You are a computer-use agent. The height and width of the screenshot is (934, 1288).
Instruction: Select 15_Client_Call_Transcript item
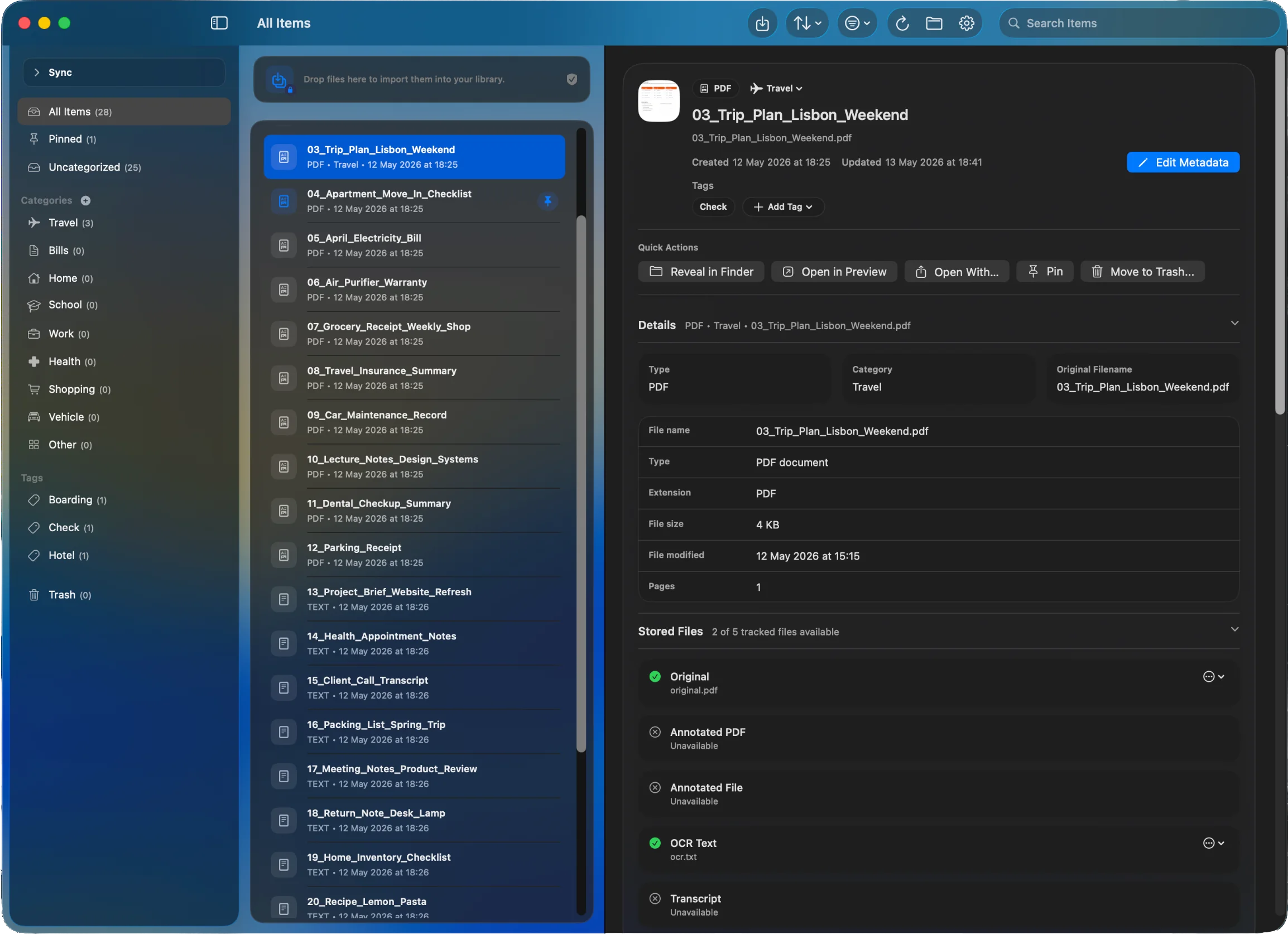point(414,688)
